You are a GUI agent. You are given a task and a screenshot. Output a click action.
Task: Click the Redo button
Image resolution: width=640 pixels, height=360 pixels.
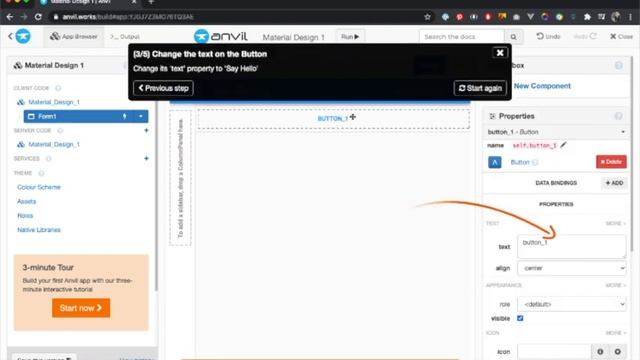click(x=585, y=36)
